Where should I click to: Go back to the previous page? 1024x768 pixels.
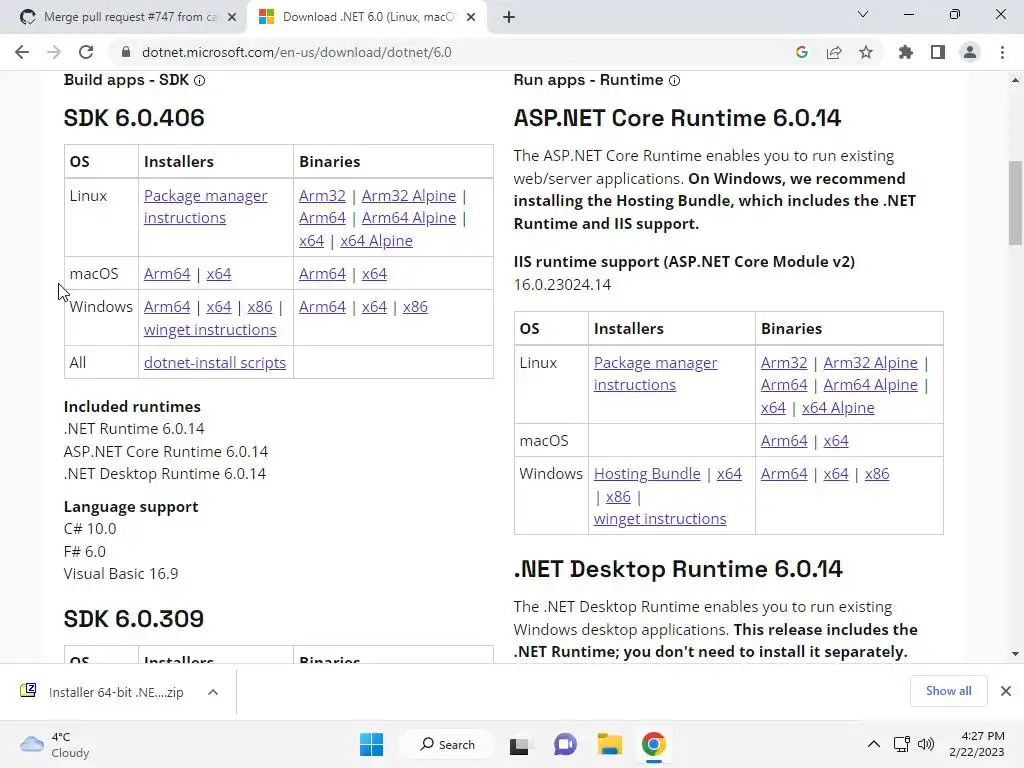coord(22,52)
